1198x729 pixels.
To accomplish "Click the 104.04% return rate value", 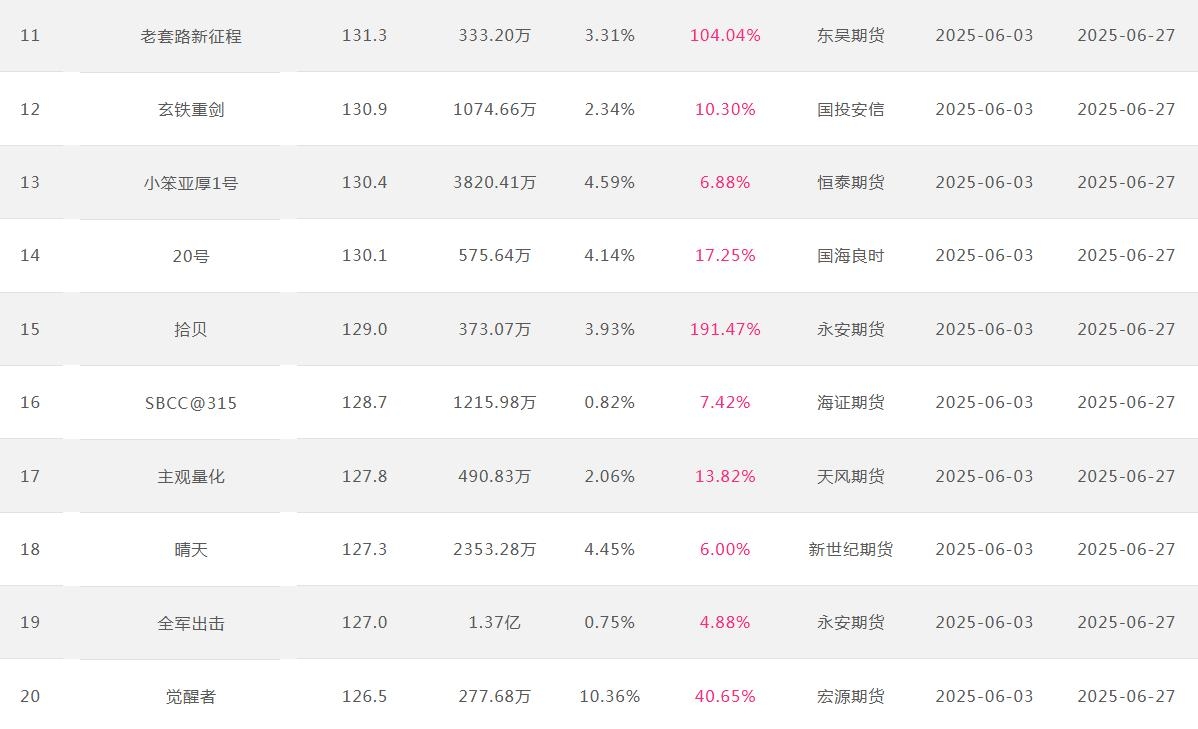I will [725, 35].
